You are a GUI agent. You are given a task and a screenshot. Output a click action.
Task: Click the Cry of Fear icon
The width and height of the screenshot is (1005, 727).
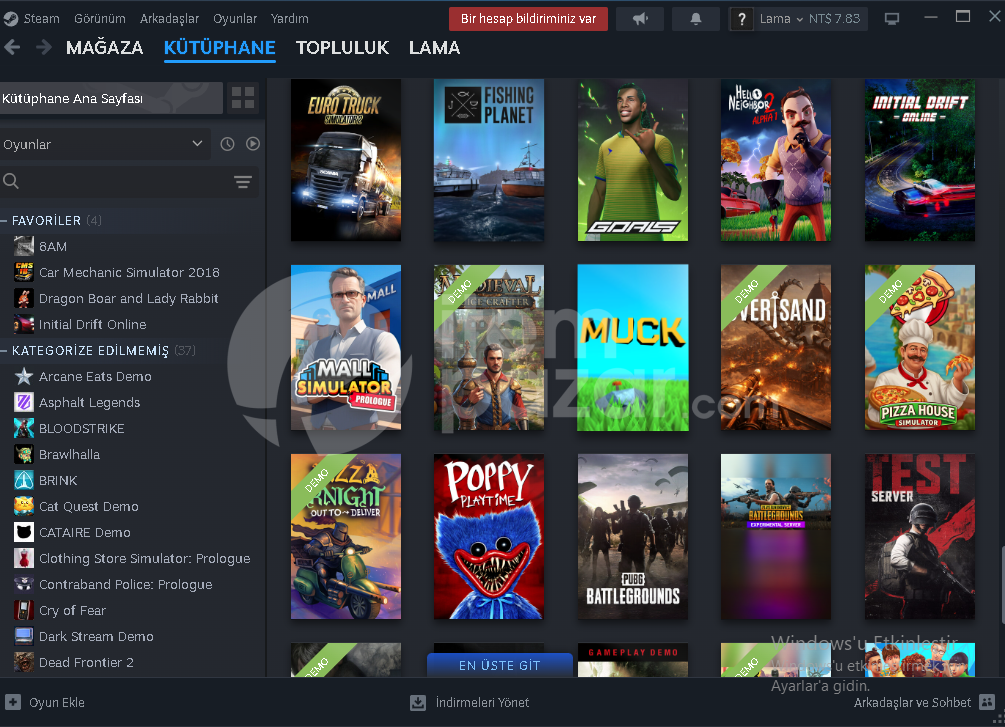(24, 610)
